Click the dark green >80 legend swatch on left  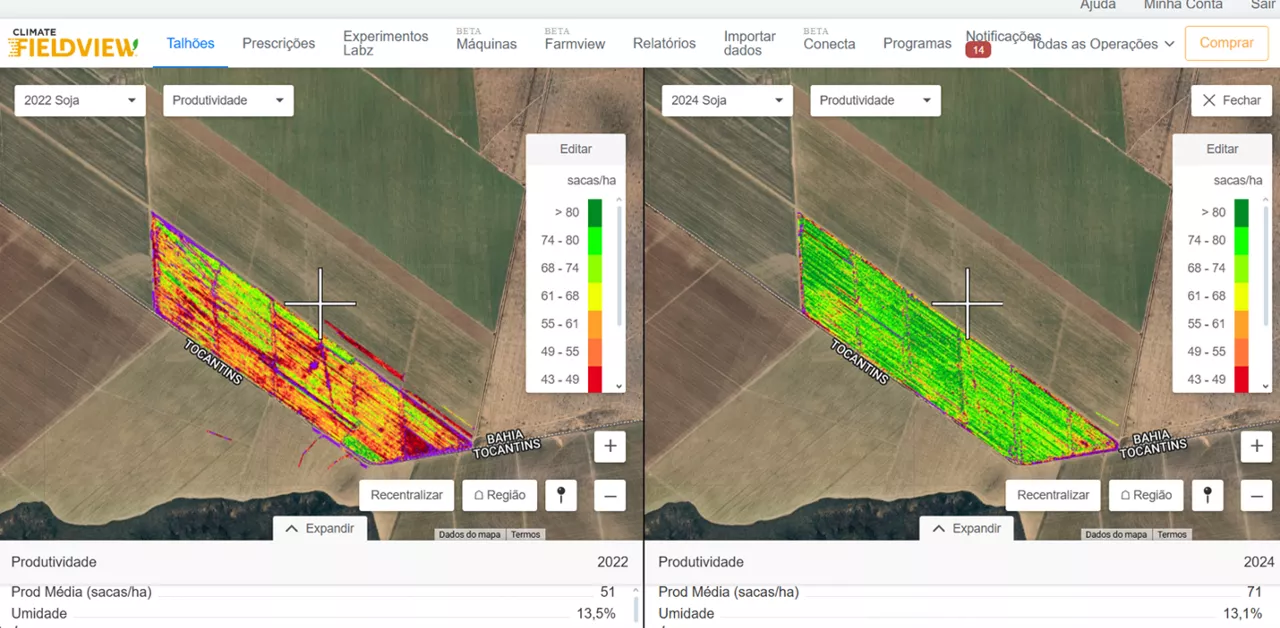tap(595, 212)
